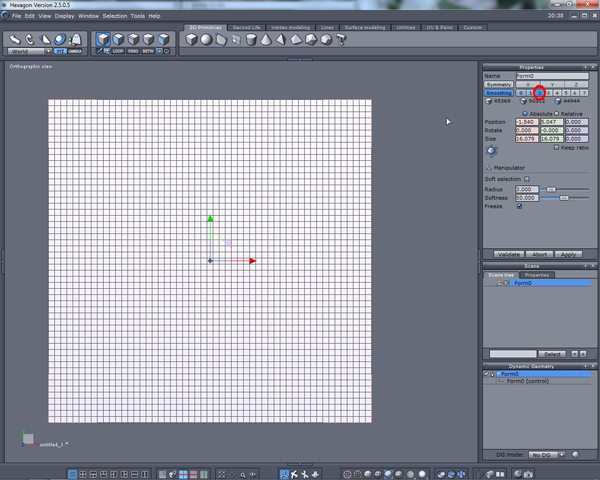
Task: Click the Apply button
Action: coord(568,254)
